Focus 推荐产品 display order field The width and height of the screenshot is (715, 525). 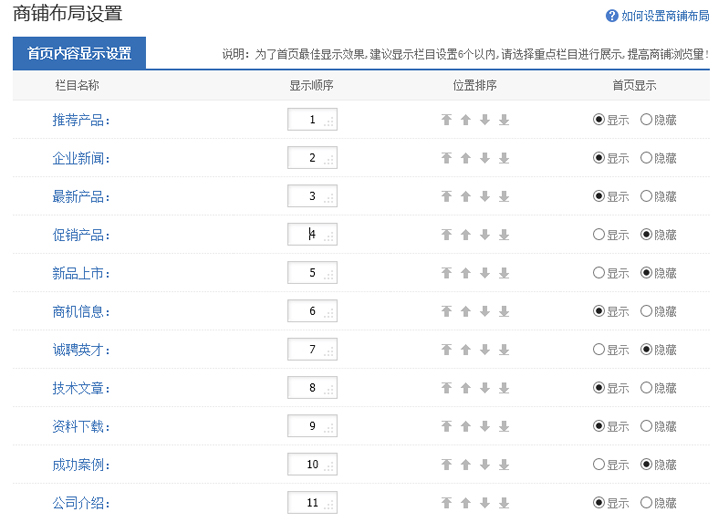pos(312,120)
